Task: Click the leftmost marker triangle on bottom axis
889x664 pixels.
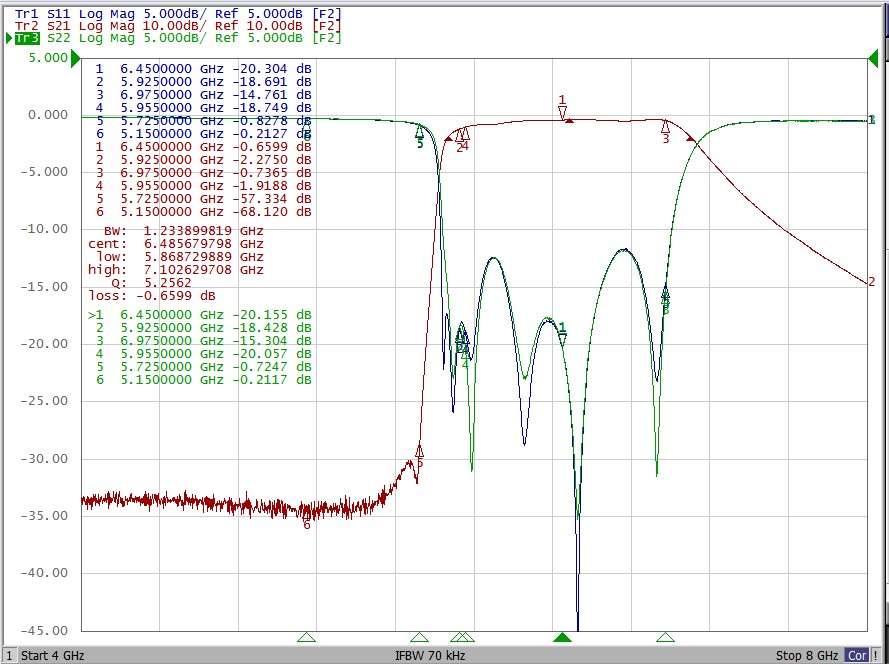Action: pos(306,637)
